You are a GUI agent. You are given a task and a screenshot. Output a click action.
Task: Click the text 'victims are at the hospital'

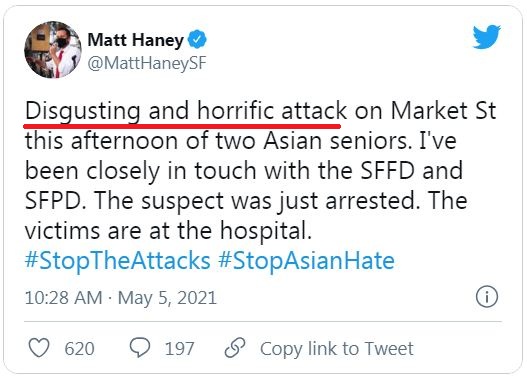click(x=166, y=231)
